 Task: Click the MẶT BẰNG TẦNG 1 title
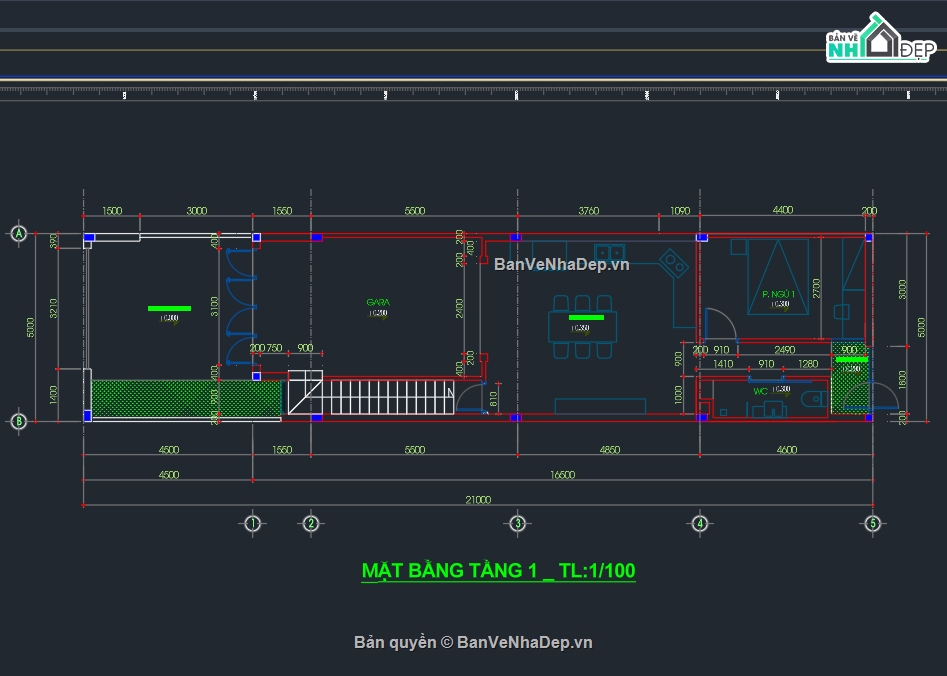498,571
